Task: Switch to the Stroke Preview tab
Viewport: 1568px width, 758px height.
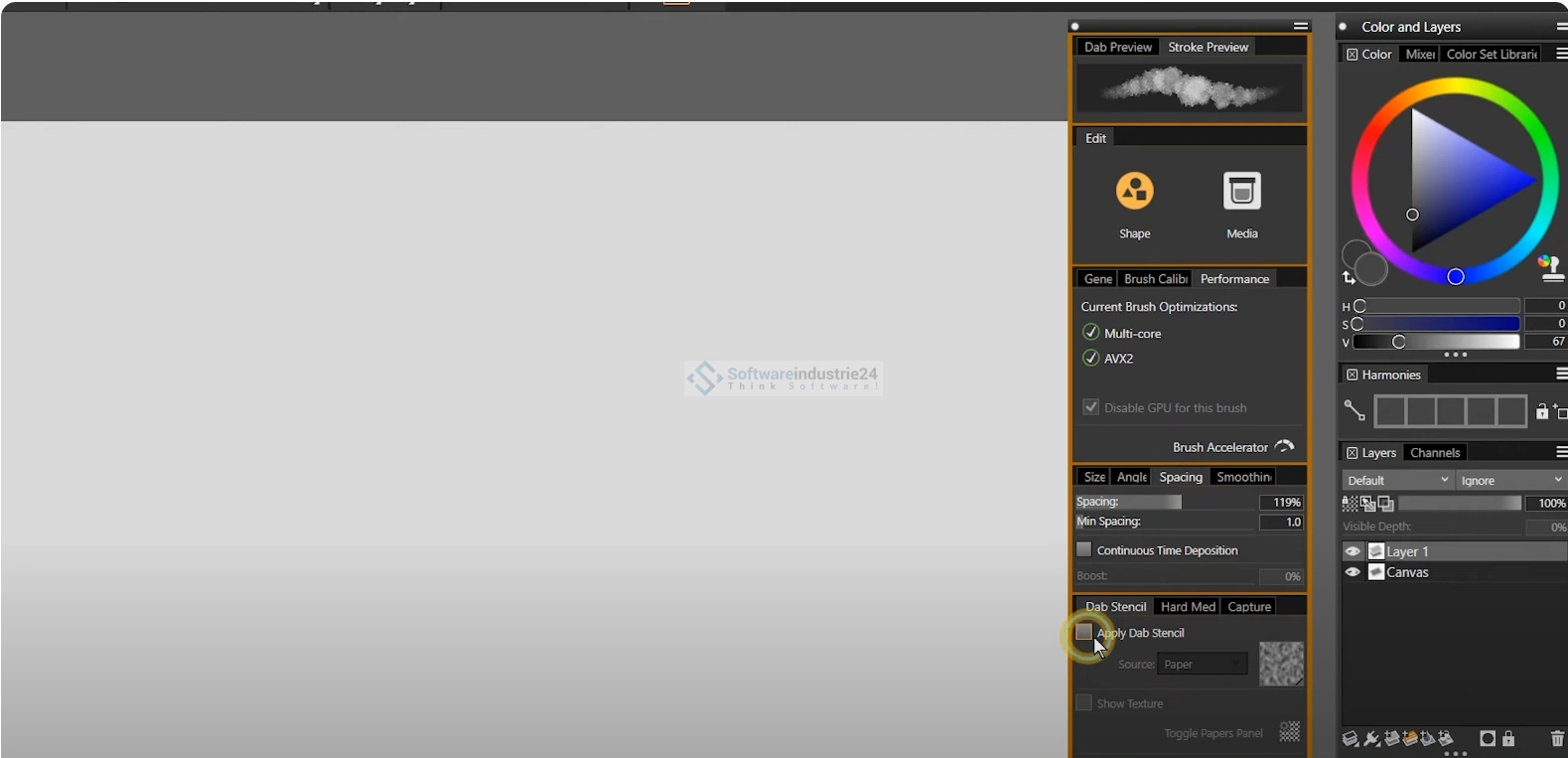Action: pos(1208,47)
